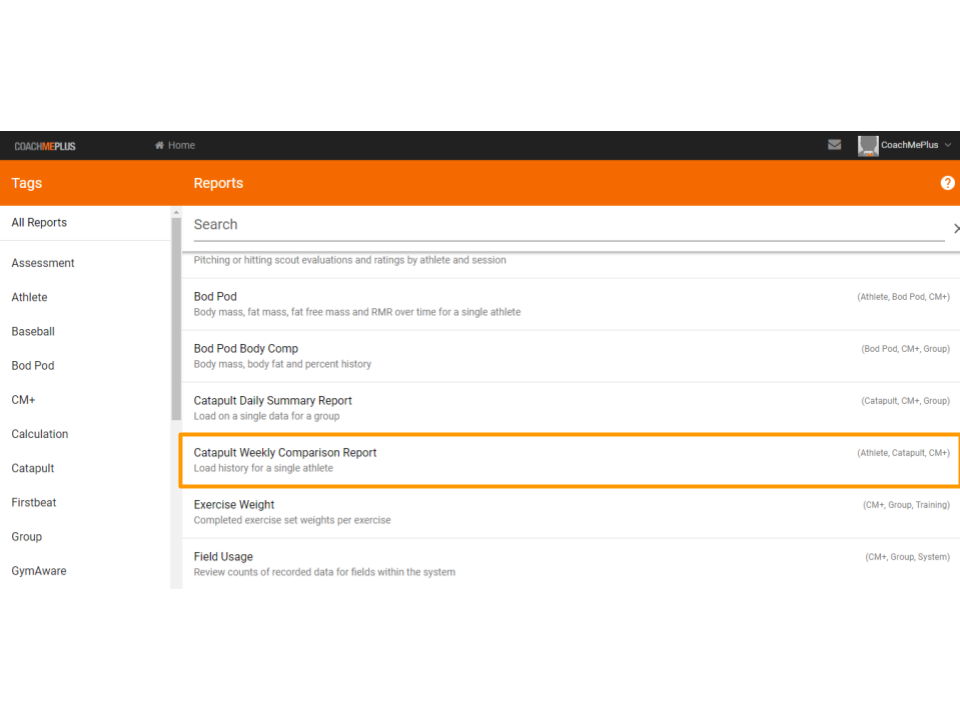Filter by CM+ tag
The image size is (960, 720).
coord(23,400)
